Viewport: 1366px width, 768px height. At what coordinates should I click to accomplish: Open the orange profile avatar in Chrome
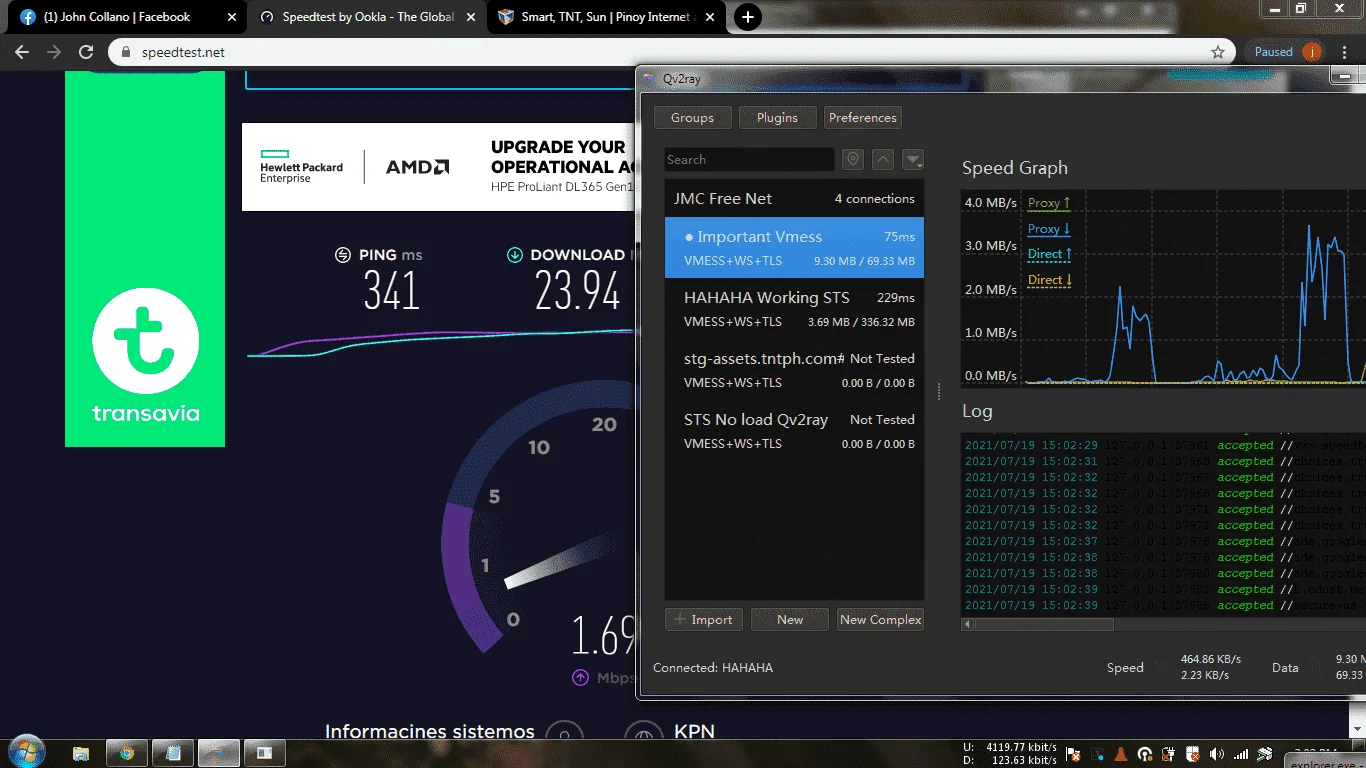(x=1311, y=52)
